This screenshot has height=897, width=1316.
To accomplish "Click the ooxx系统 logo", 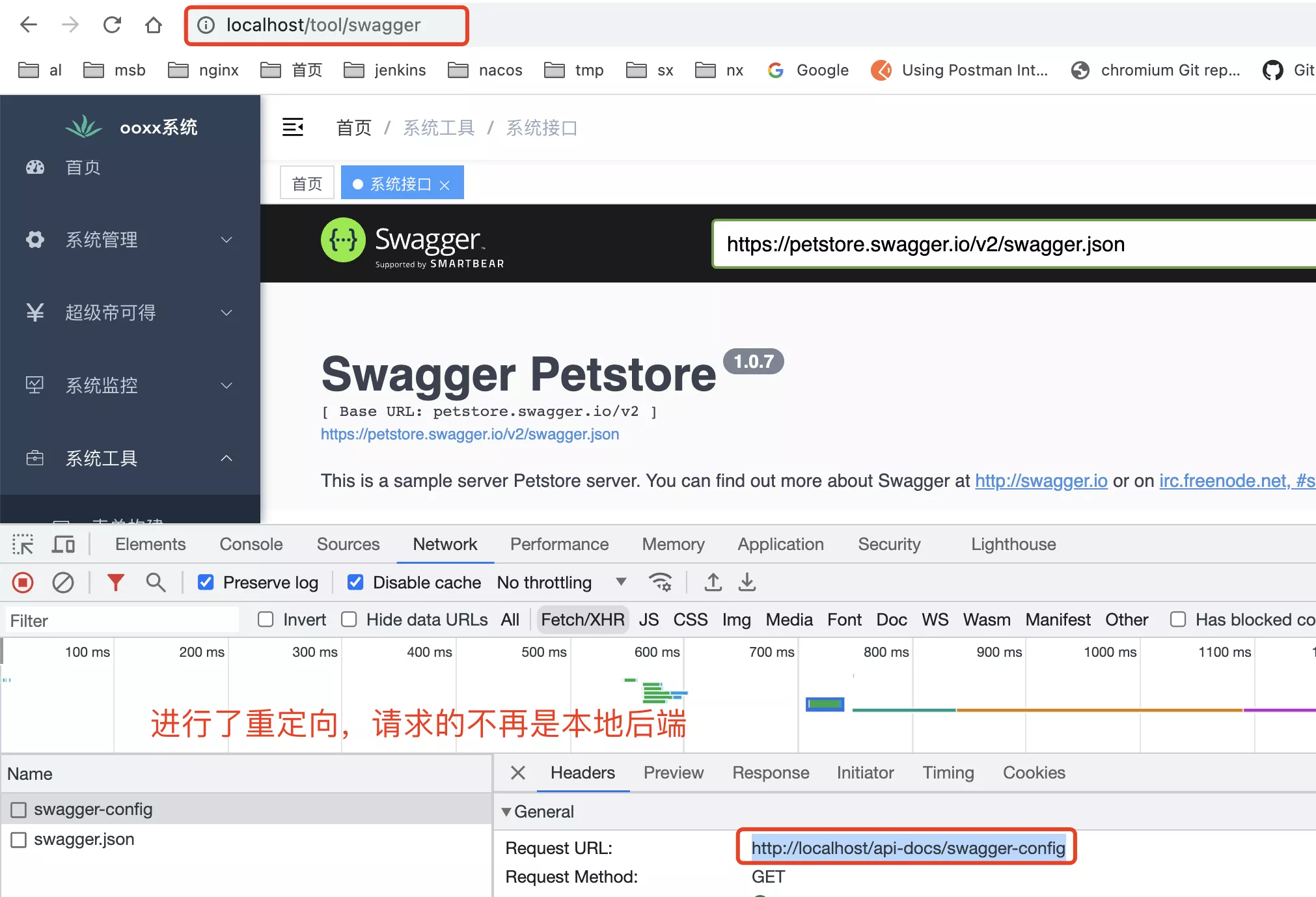I will (x=132, y=127).
